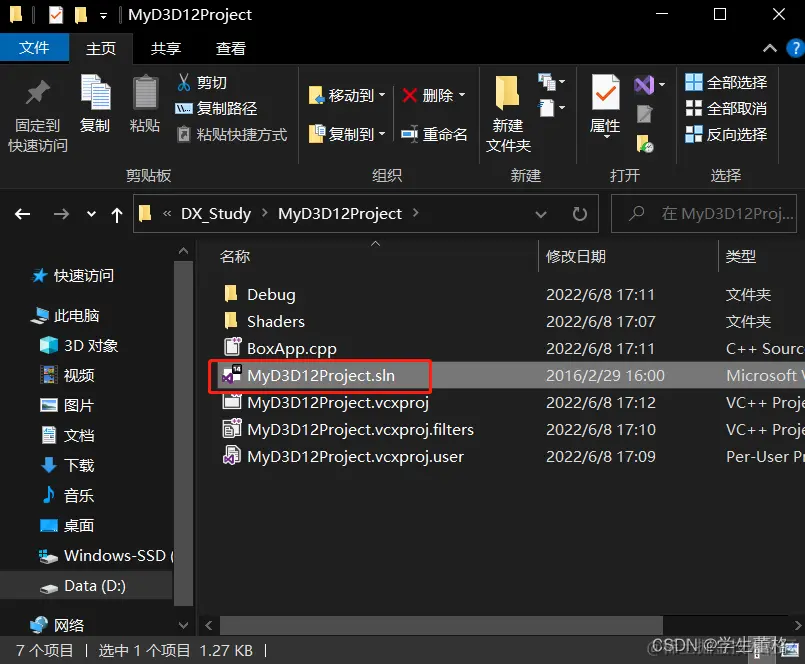Click Copy path (复制路径)

[x=216, y=108]
